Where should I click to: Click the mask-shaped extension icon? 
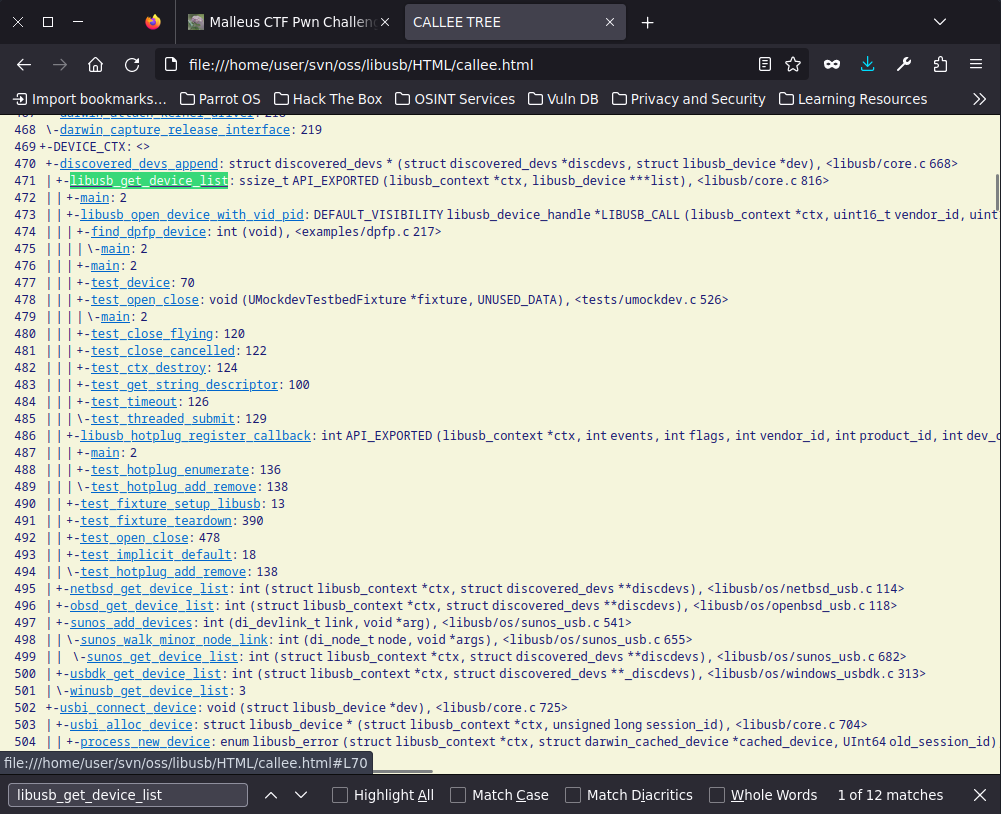pyautogui.click(x=832, y=63)
